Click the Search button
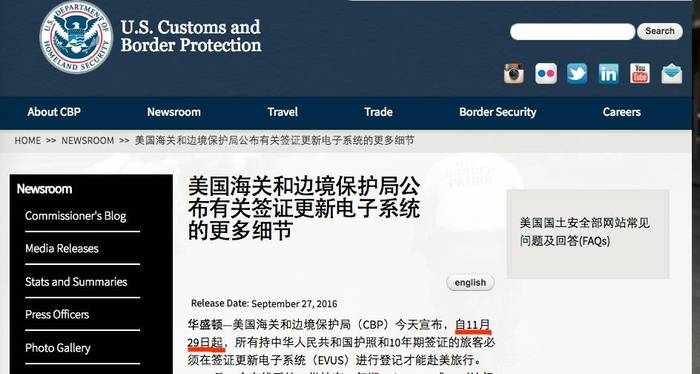Screen dimensions: 700x374 (x=659, y=31)
